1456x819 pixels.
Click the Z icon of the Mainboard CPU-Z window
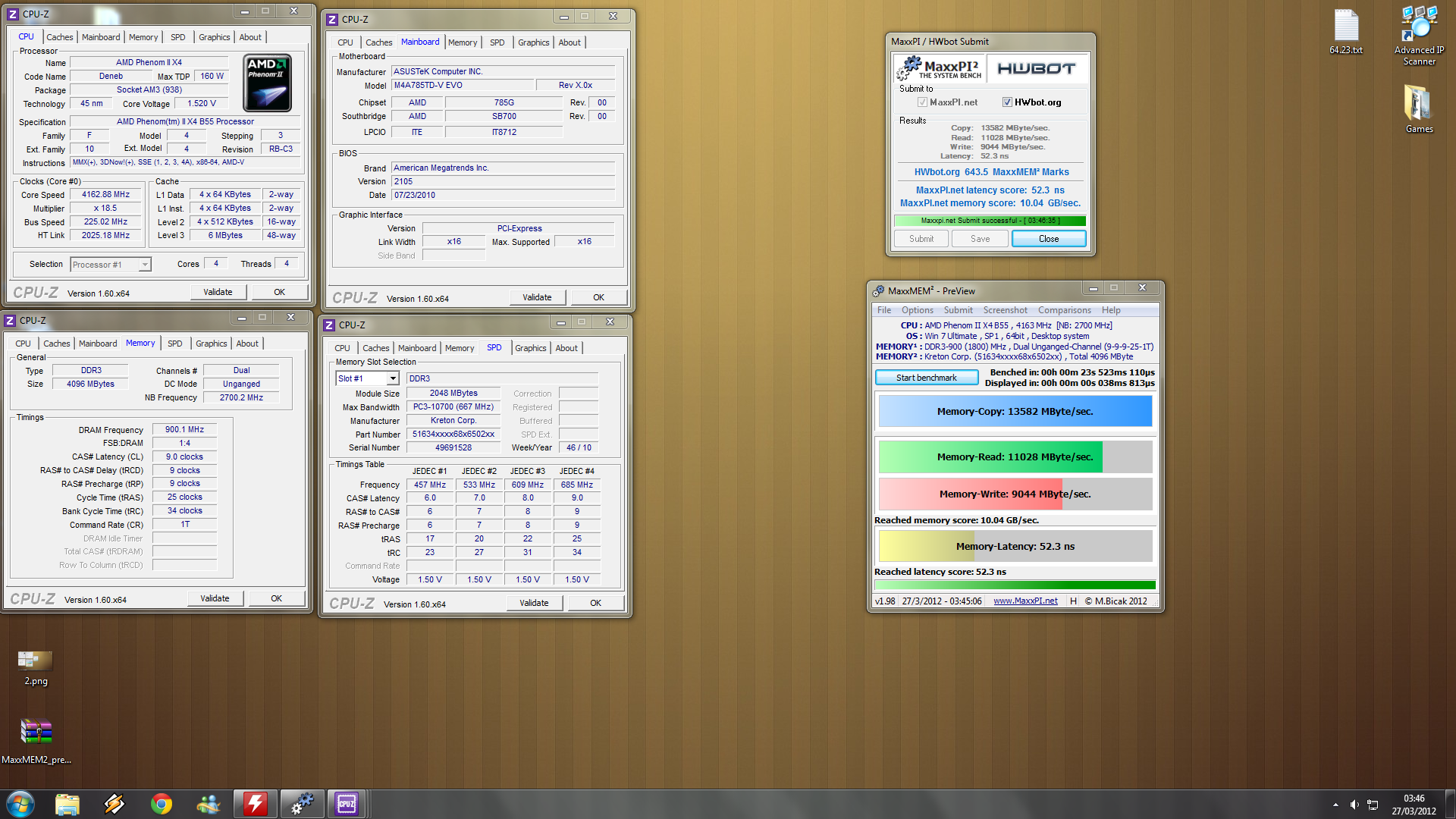(332, 19)
